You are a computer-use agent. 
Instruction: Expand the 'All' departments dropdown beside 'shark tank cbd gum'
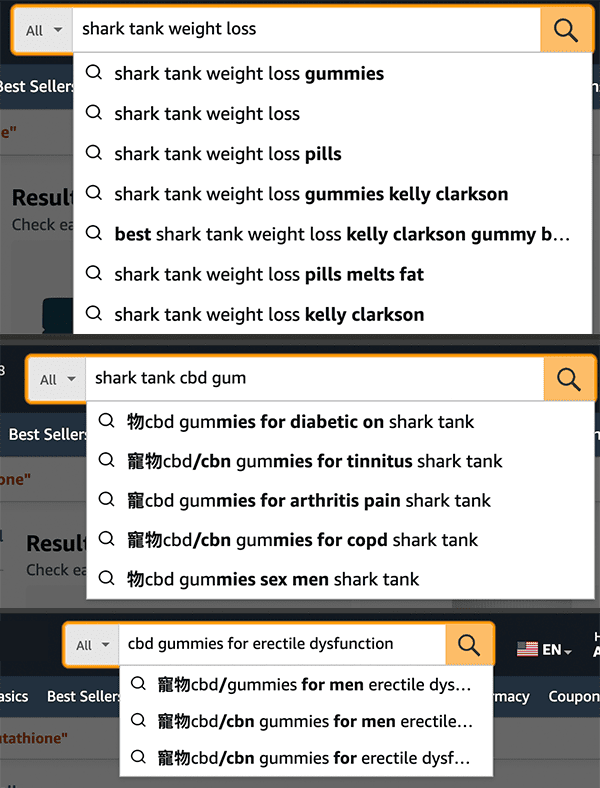[x=58, y=379]
